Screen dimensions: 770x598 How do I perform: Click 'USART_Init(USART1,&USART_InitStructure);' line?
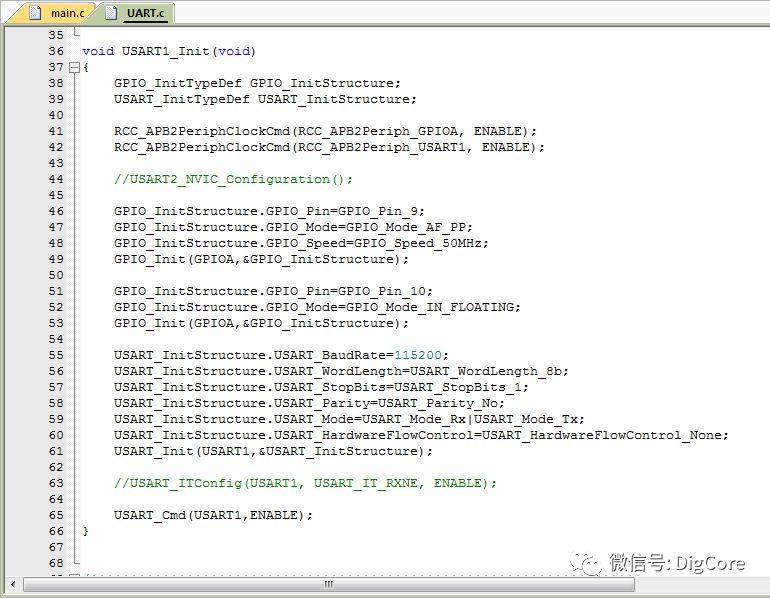tap(274, 451)
